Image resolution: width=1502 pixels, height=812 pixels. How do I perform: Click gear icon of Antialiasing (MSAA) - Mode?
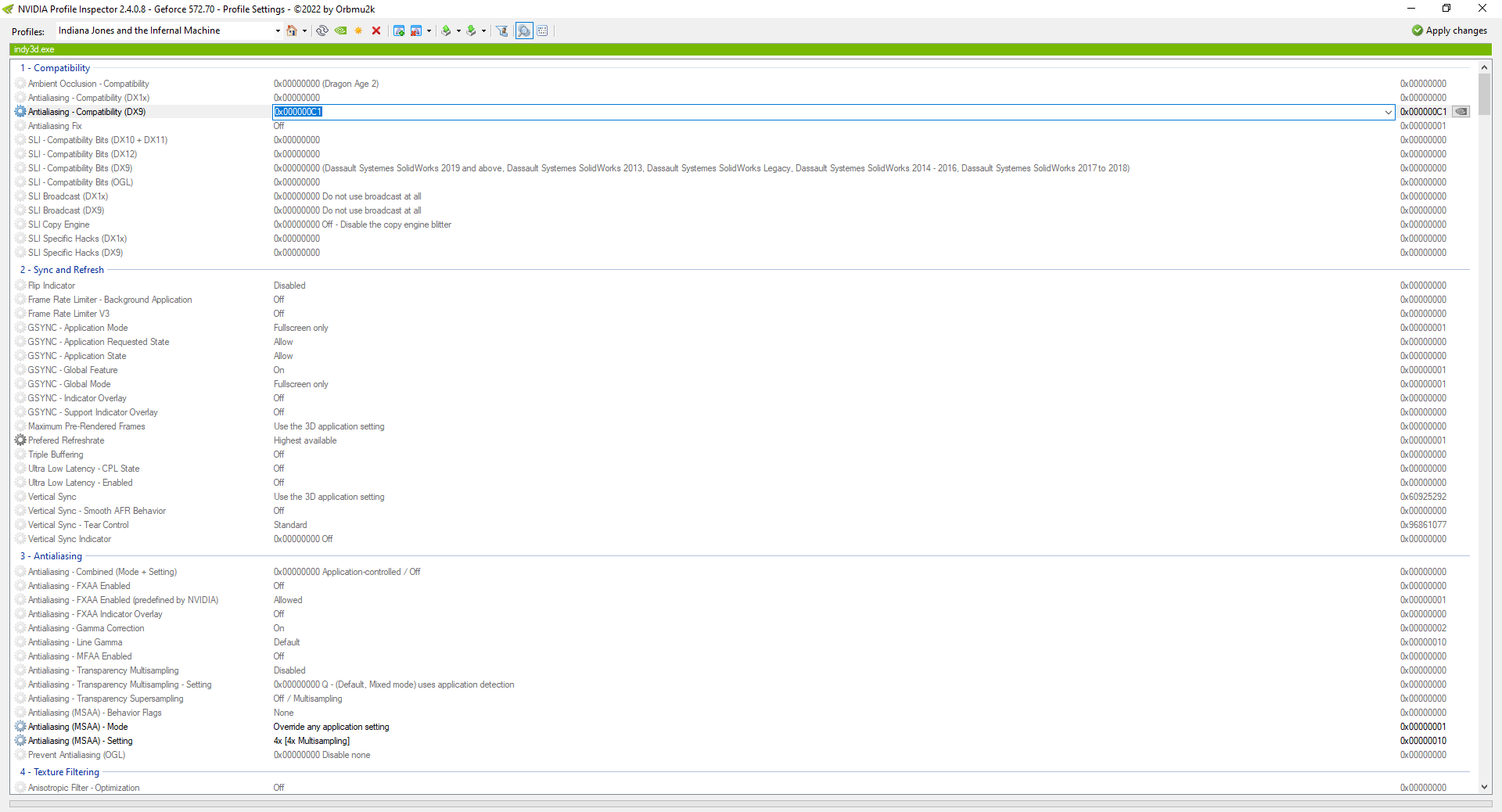20,727
